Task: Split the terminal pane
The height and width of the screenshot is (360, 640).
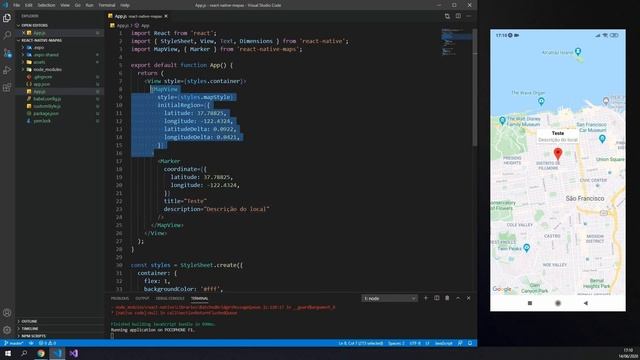Action: 436,298
